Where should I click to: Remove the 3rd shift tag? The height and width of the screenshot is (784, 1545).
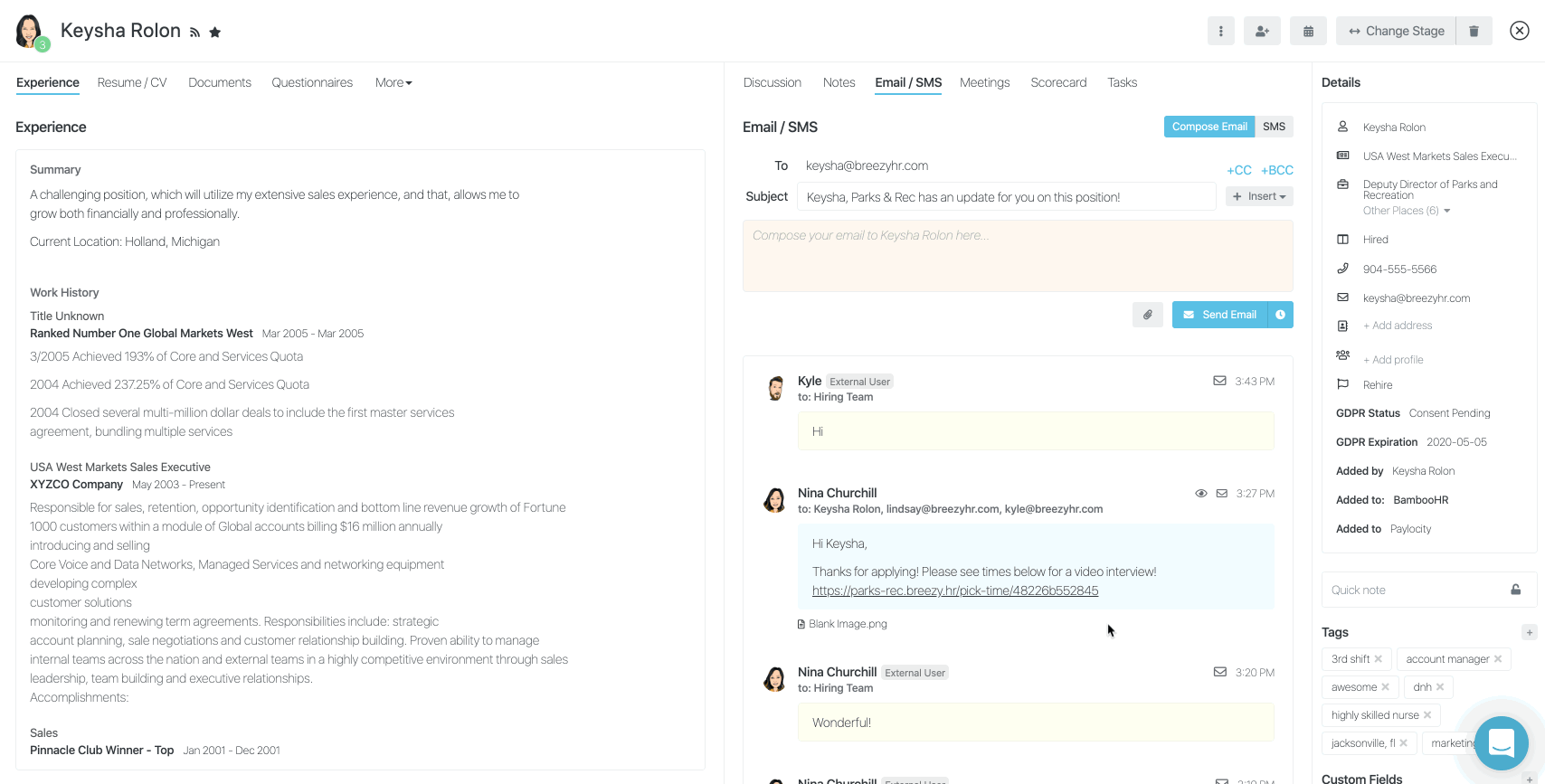click(x=1379, y=659)
